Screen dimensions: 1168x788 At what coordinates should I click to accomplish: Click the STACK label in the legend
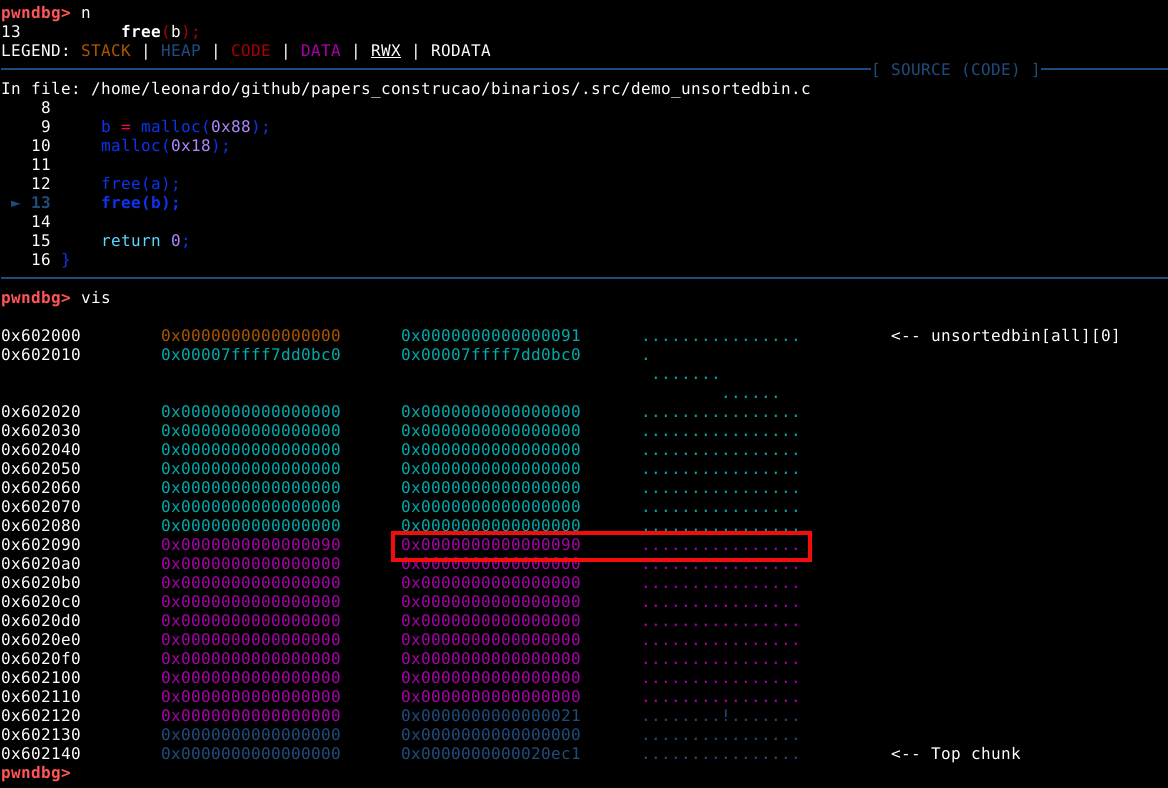106,51
